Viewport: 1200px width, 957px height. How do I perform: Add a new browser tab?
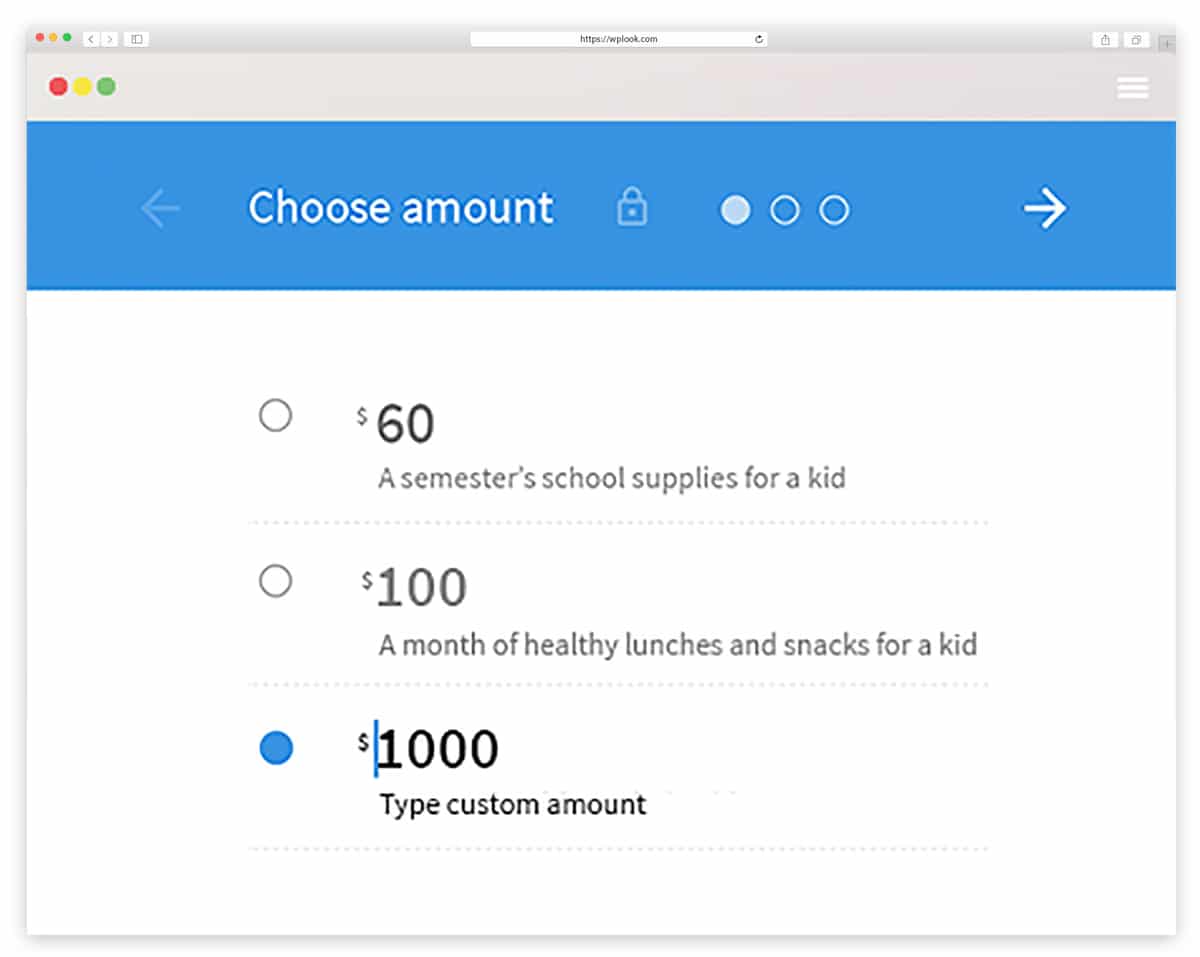click(x=1167, y=43)
